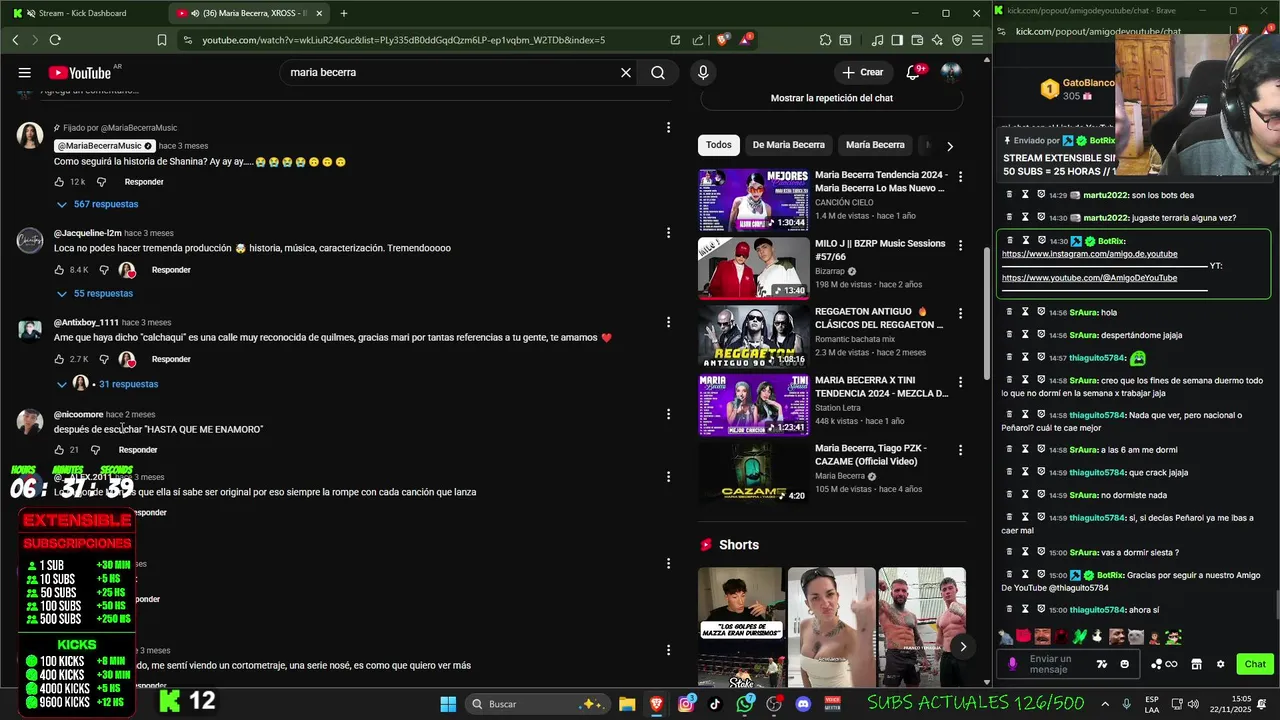Screen dimensions: 1280x720
Task: Like the pinned MariaBecerraMusic comment
Action: click(x=59, y=182)
